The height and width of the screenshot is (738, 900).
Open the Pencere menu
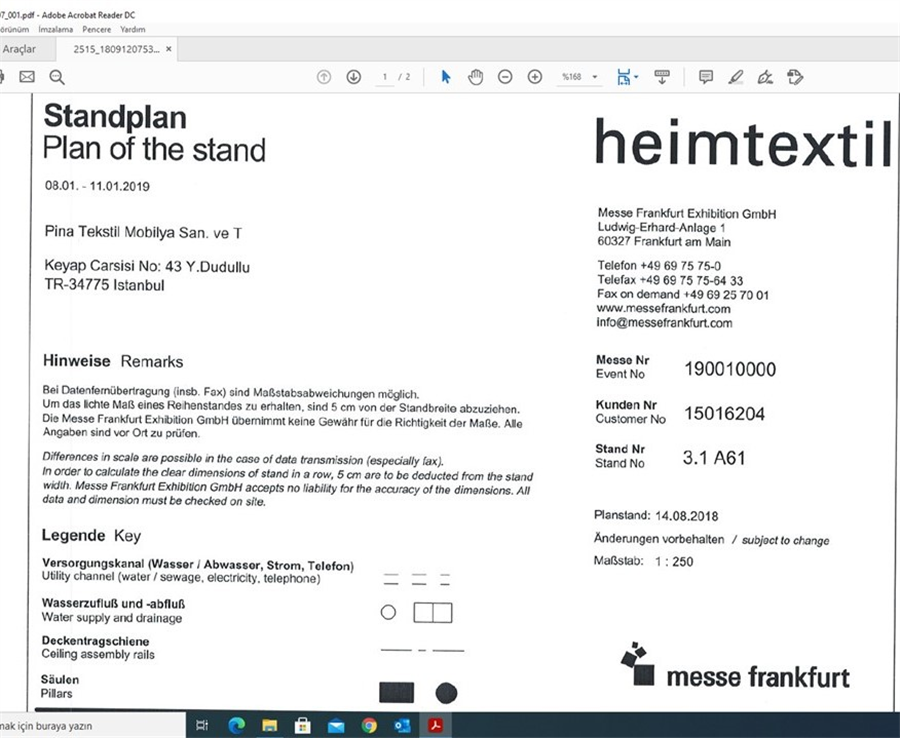(x=96, y=29)
